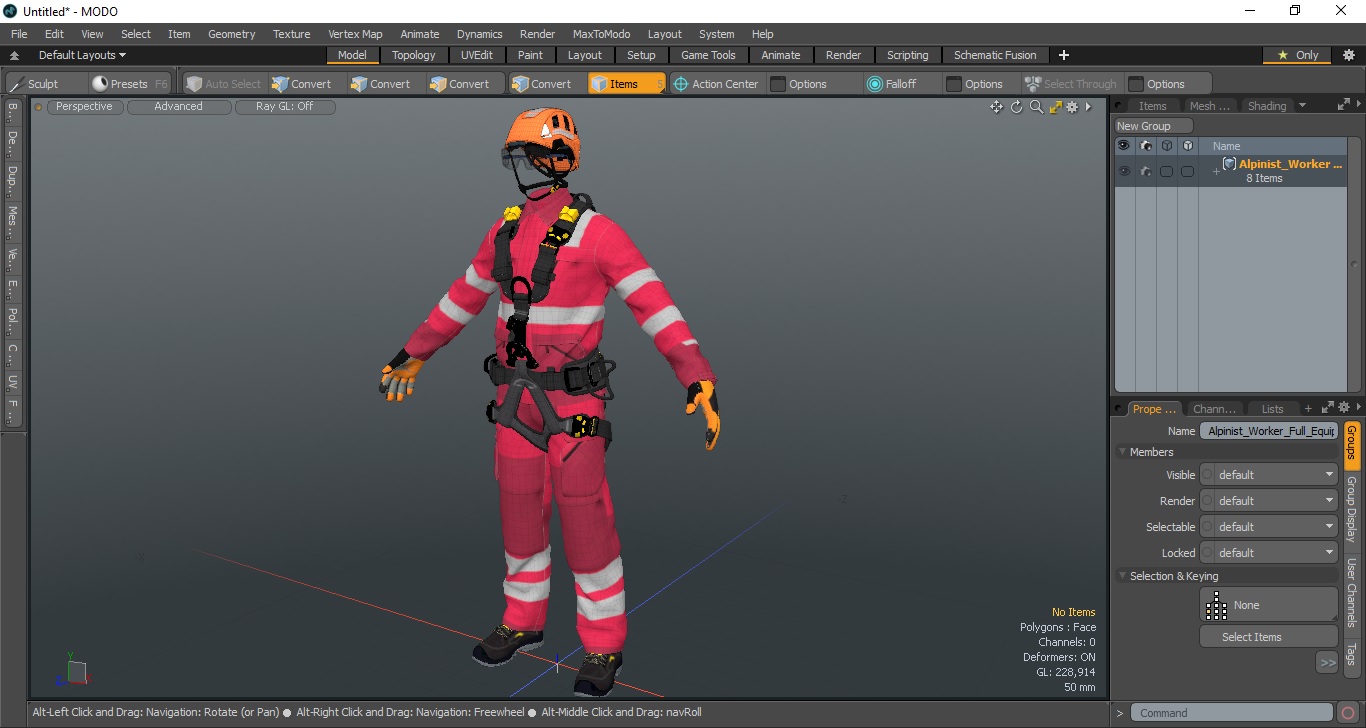Add a new tab to the Properties panel
This screenshot has width=1366, height=728.
click(x=1308, y=408)
